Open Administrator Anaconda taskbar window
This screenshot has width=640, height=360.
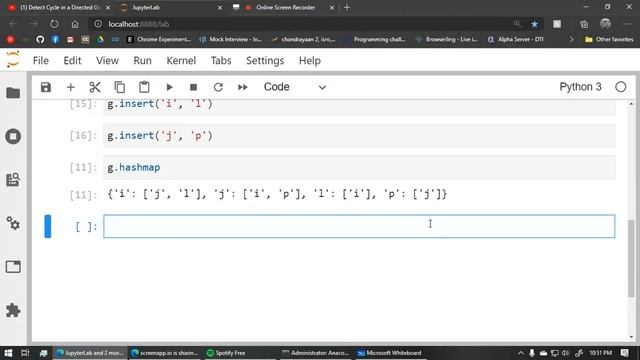pyautogui.click(x=316, y=353)
